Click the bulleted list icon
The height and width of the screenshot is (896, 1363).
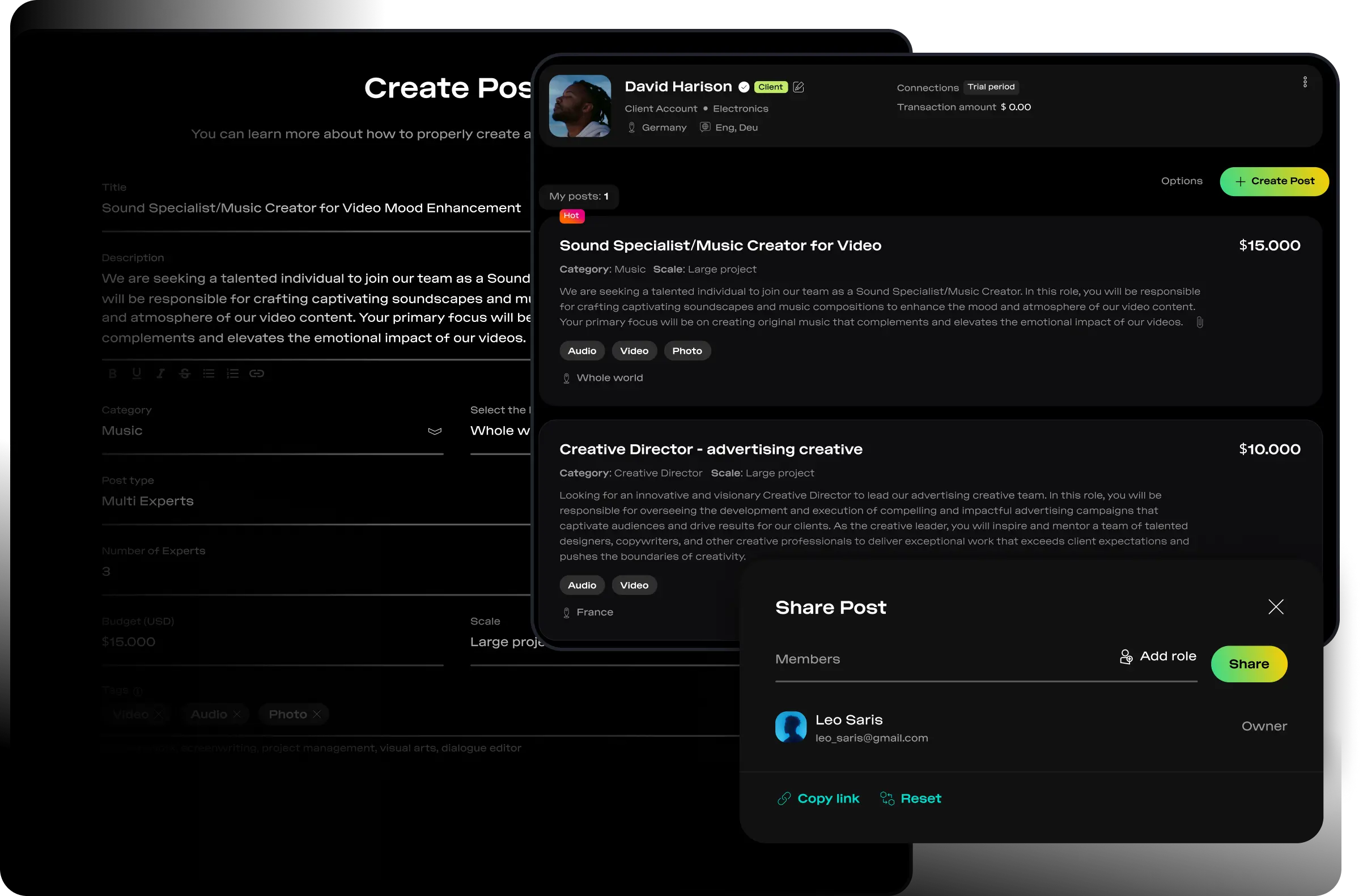(209, 373)
